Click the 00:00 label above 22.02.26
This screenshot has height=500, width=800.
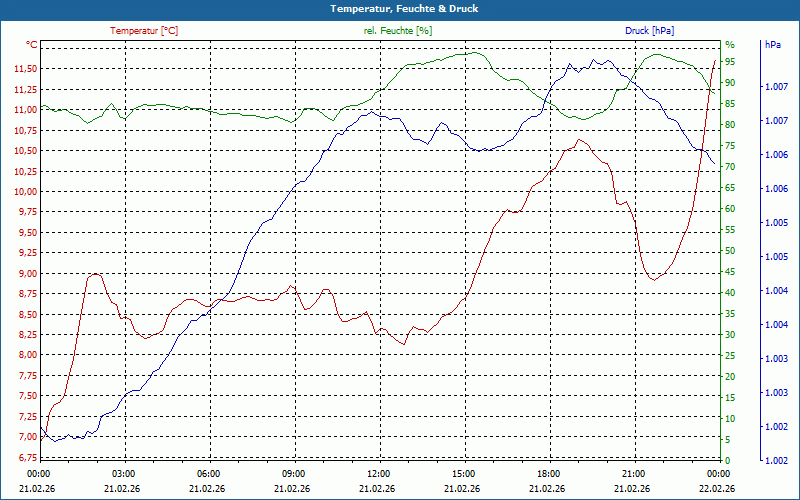(718, 473)
